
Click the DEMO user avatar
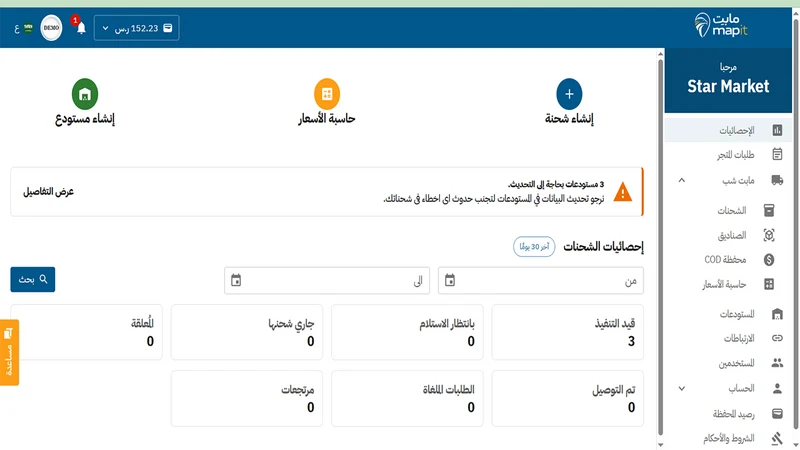51,28
